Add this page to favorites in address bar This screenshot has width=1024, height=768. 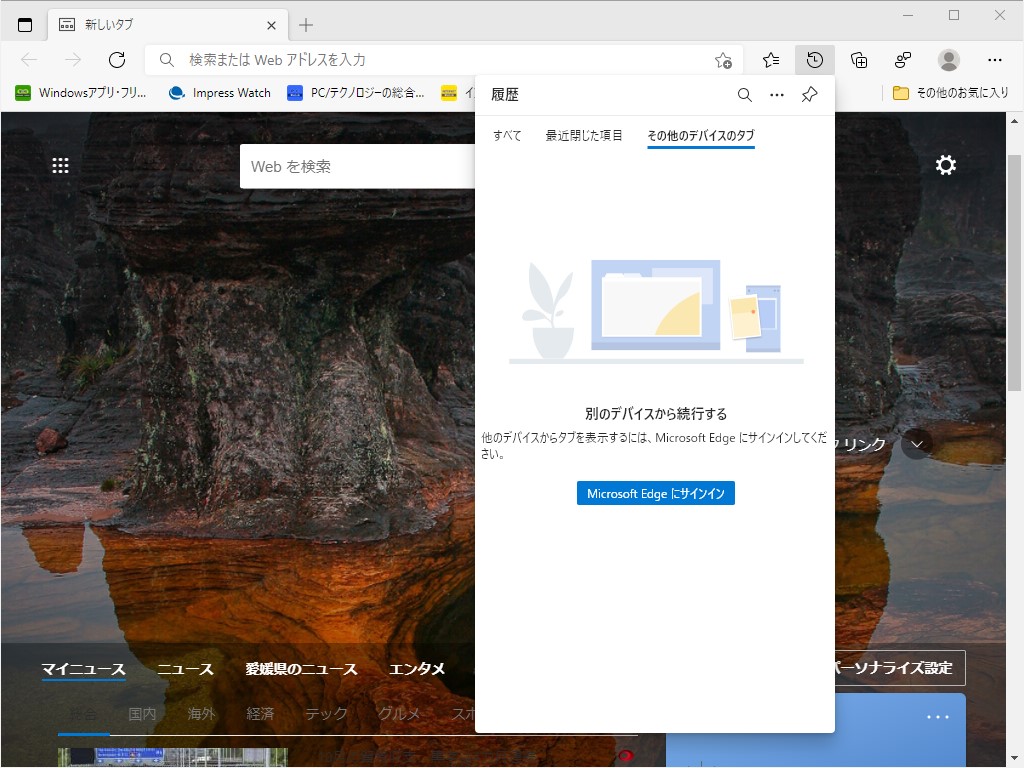722,61
